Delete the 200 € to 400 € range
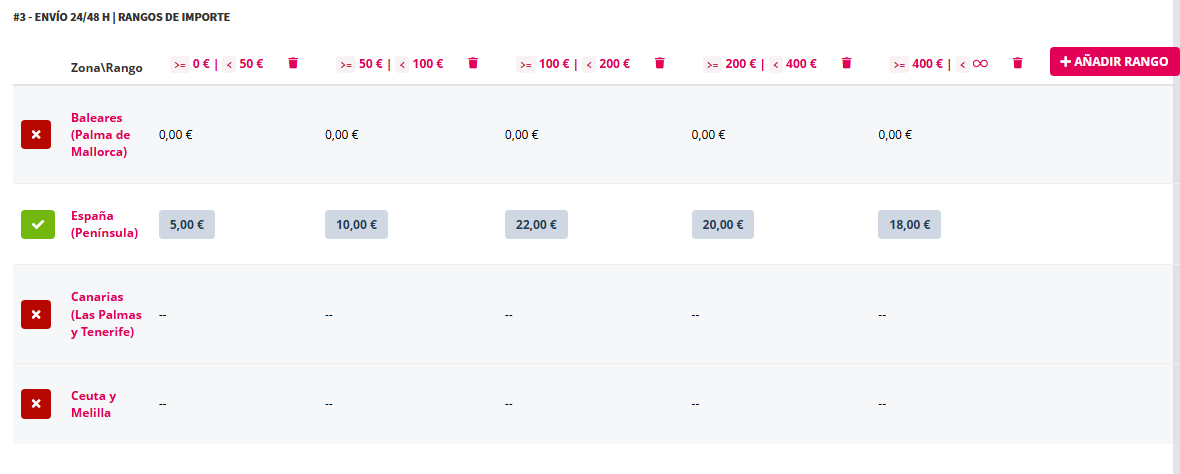1180x474 pixels. coord(846,63)
